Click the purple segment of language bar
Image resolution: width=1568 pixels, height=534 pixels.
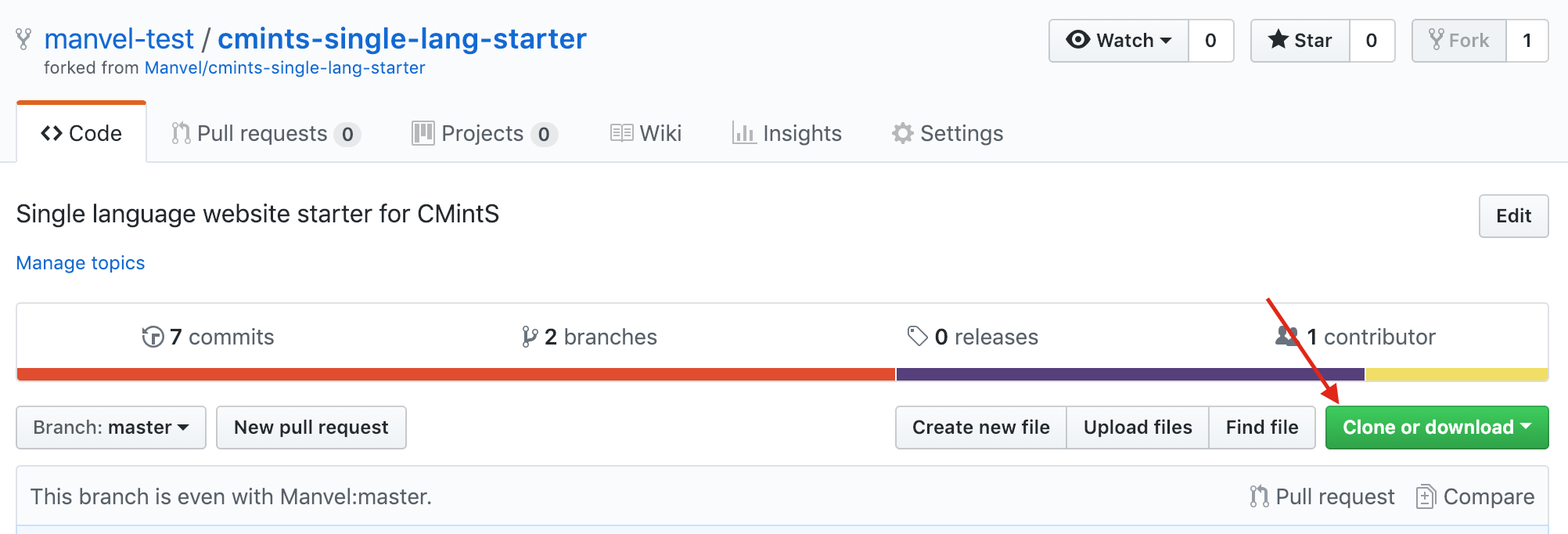[1131, 375]
